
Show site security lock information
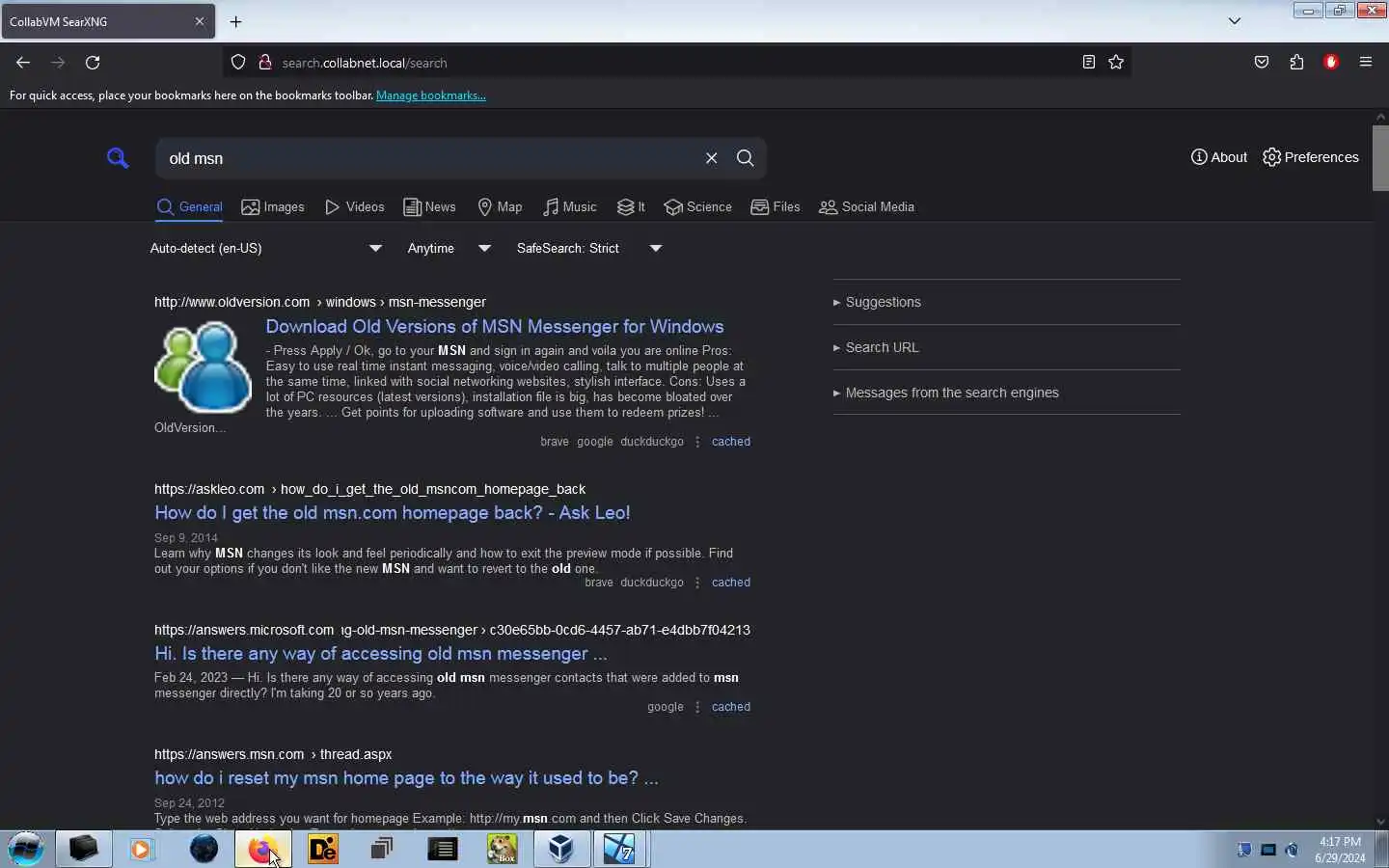coord(264,63)
